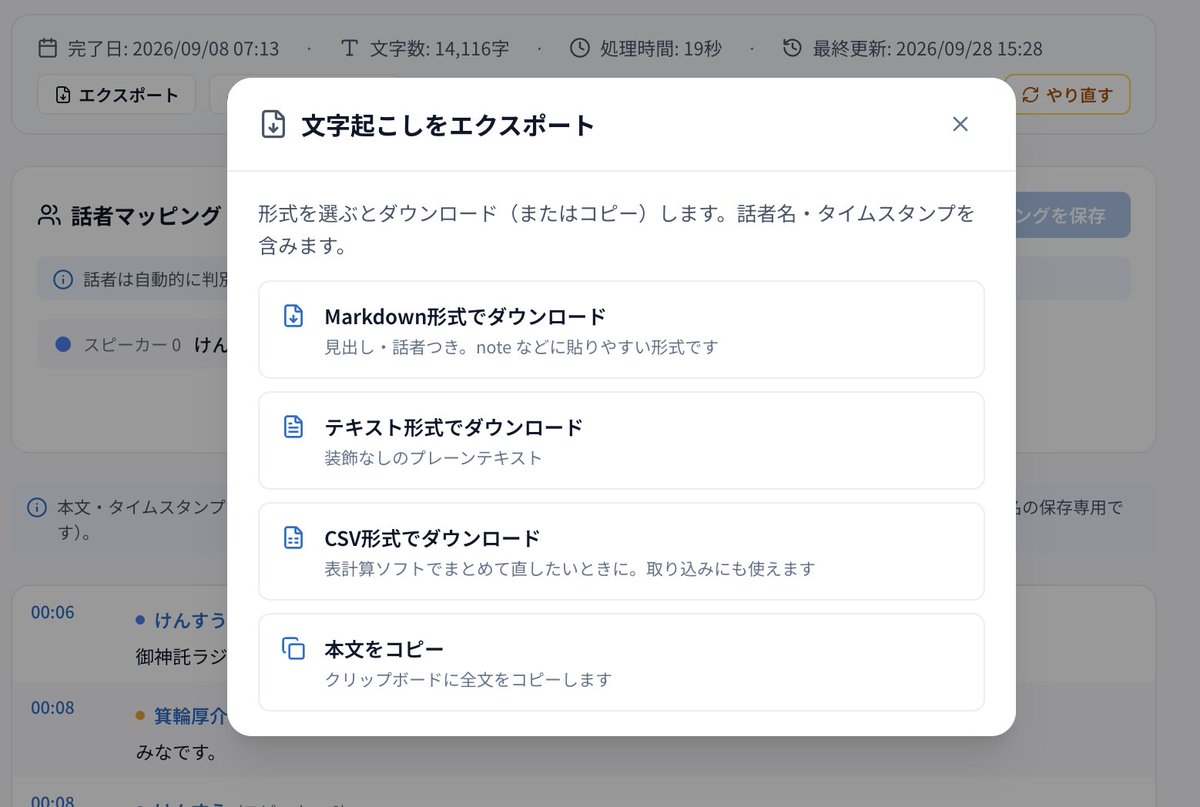Click the people icon beside 話者マッピング
1200x807 pixels.
49,215
